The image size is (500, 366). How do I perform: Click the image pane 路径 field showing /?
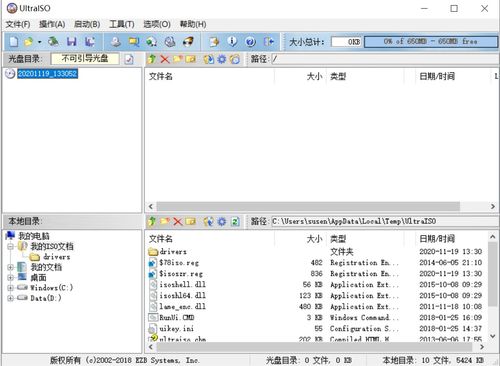tap(384, 59)
